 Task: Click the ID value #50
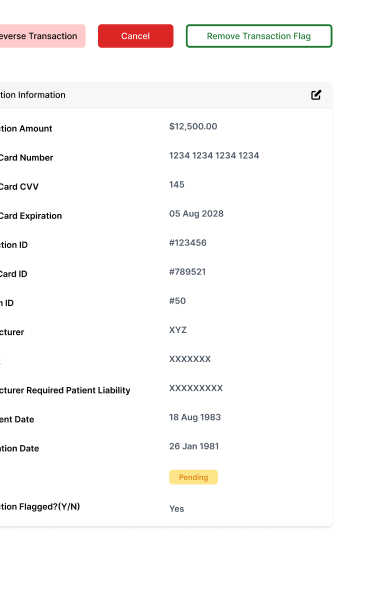coord(178,301)
